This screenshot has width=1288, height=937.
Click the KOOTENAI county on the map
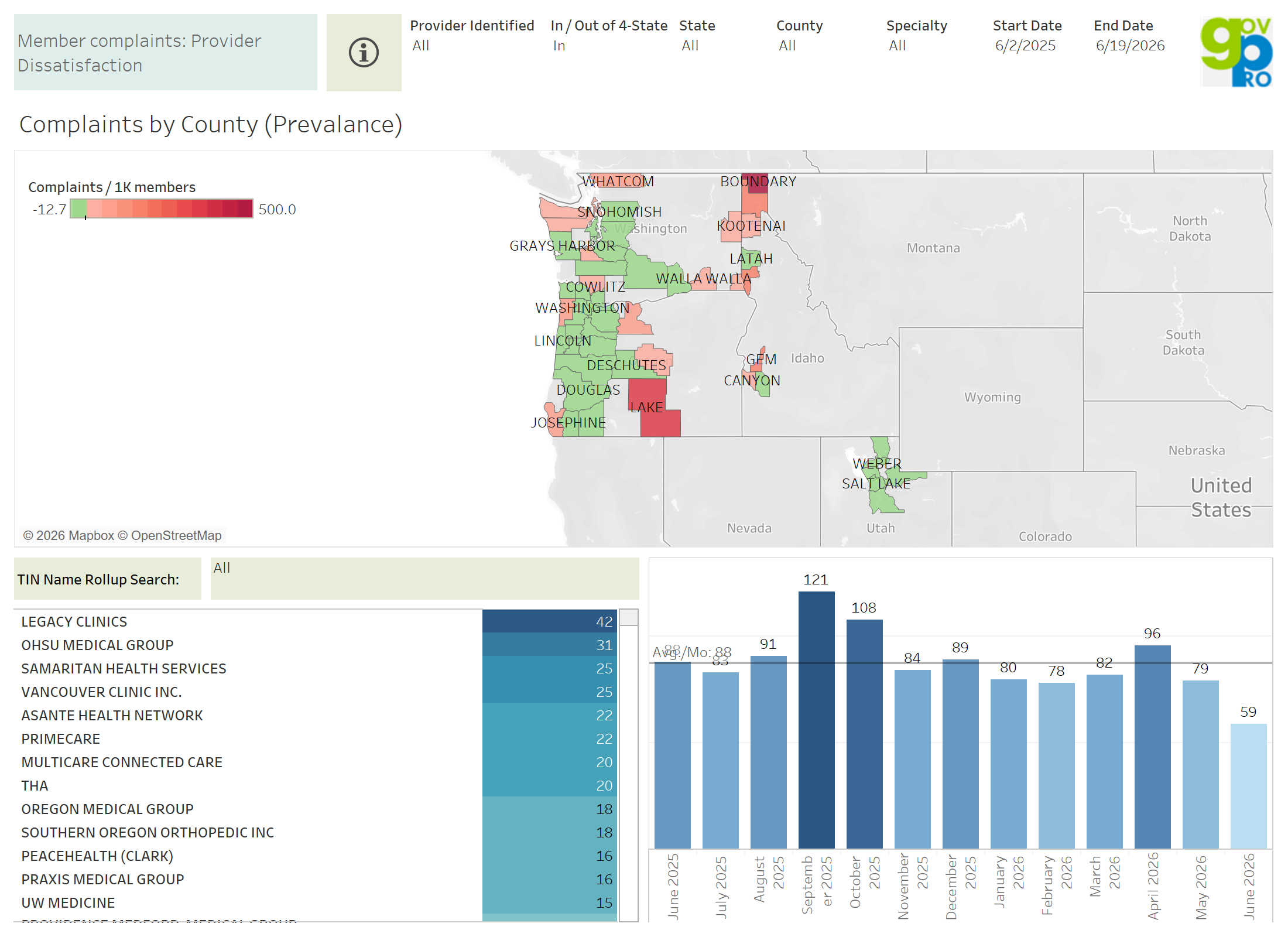pyautogui.click(x=751, y=226)
